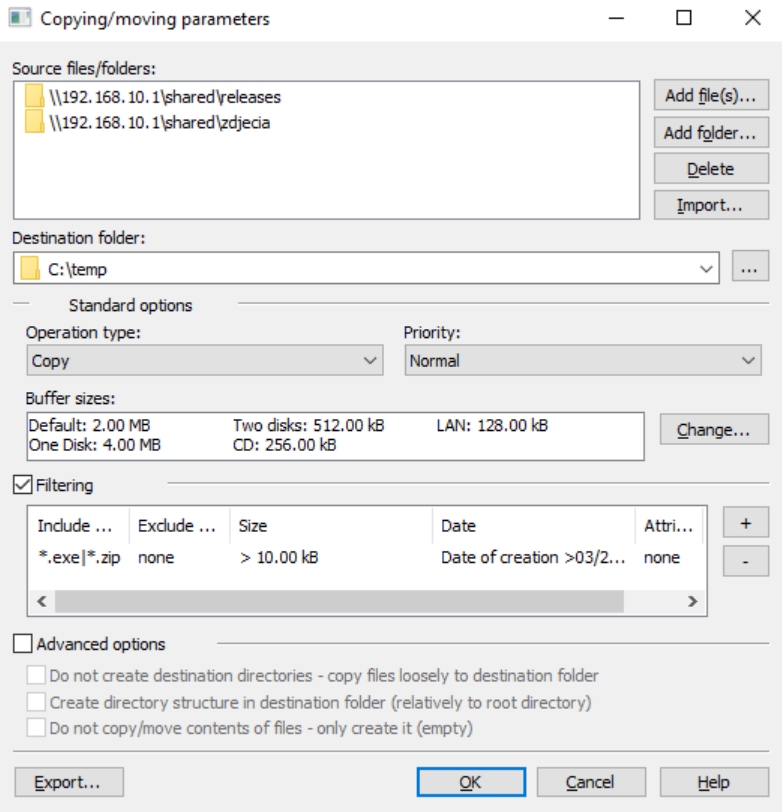782x812 pixels.
Task: Click the Size column header
Action: point(331,526)
